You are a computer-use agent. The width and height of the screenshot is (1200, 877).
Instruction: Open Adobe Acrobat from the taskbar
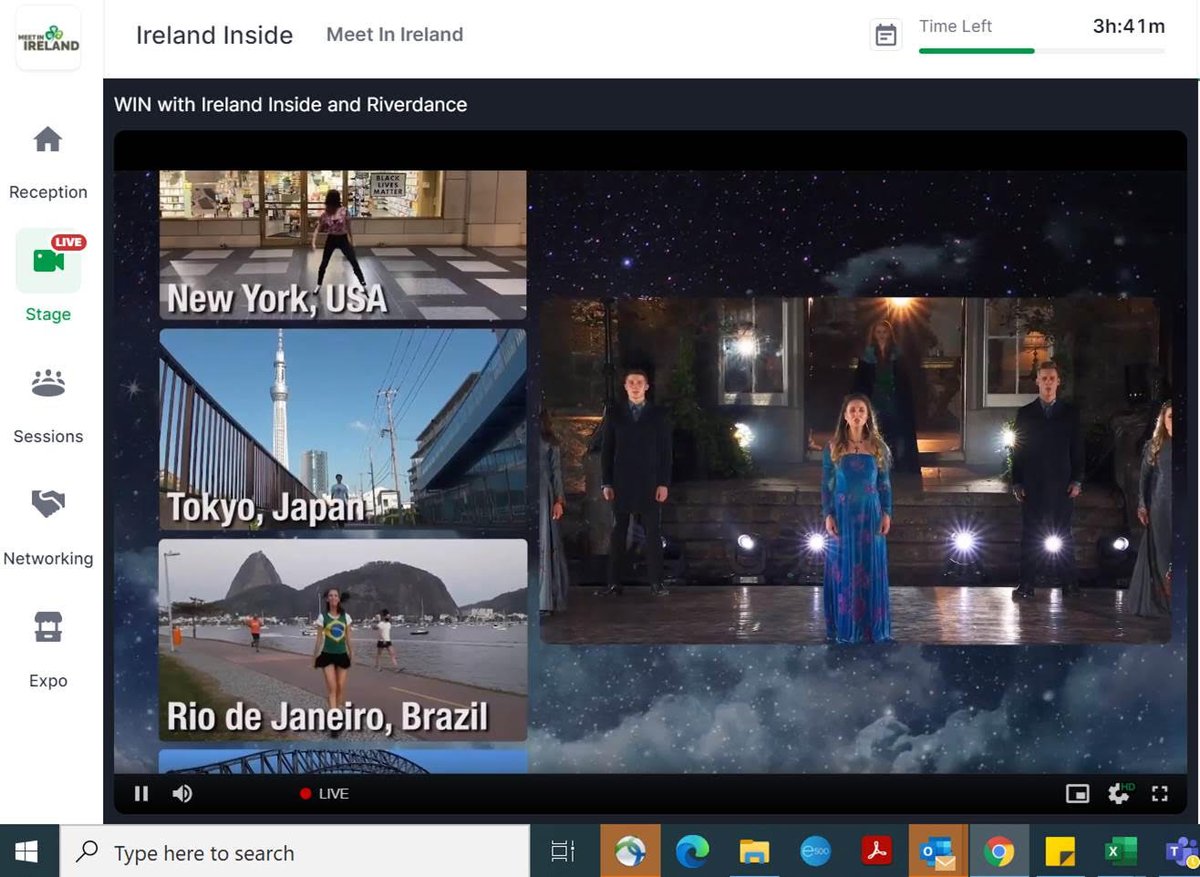pos(877,852)
